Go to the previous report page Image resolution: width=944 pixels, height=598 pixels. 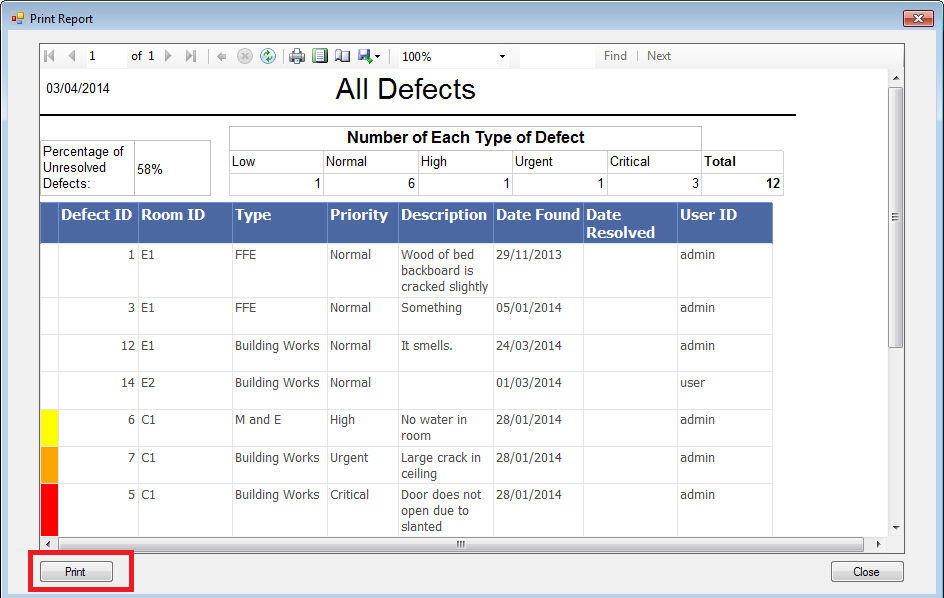(72, 56)
